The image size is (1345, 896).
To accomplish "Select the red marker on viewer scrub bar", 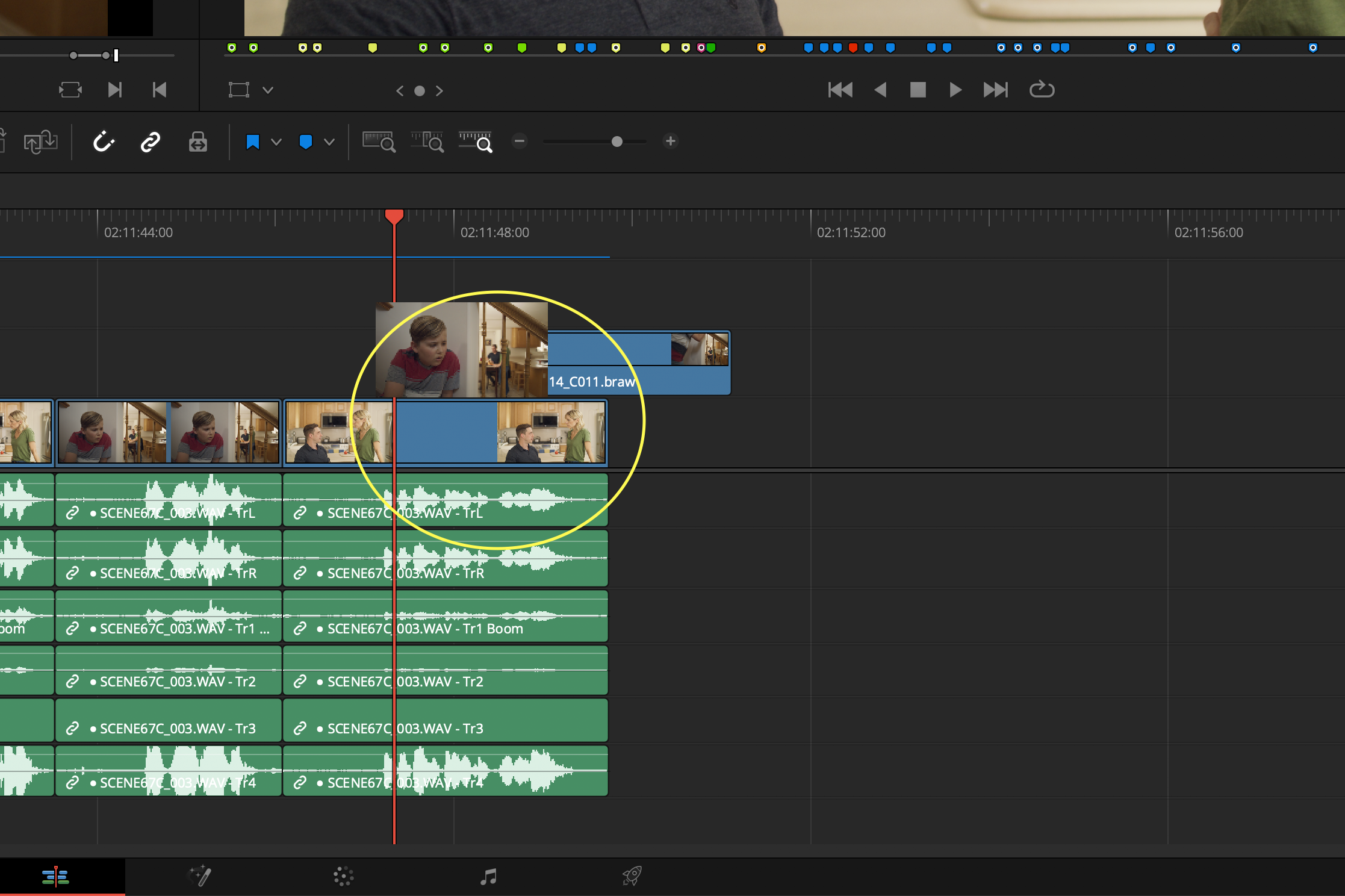I will (x=853, y=48).
